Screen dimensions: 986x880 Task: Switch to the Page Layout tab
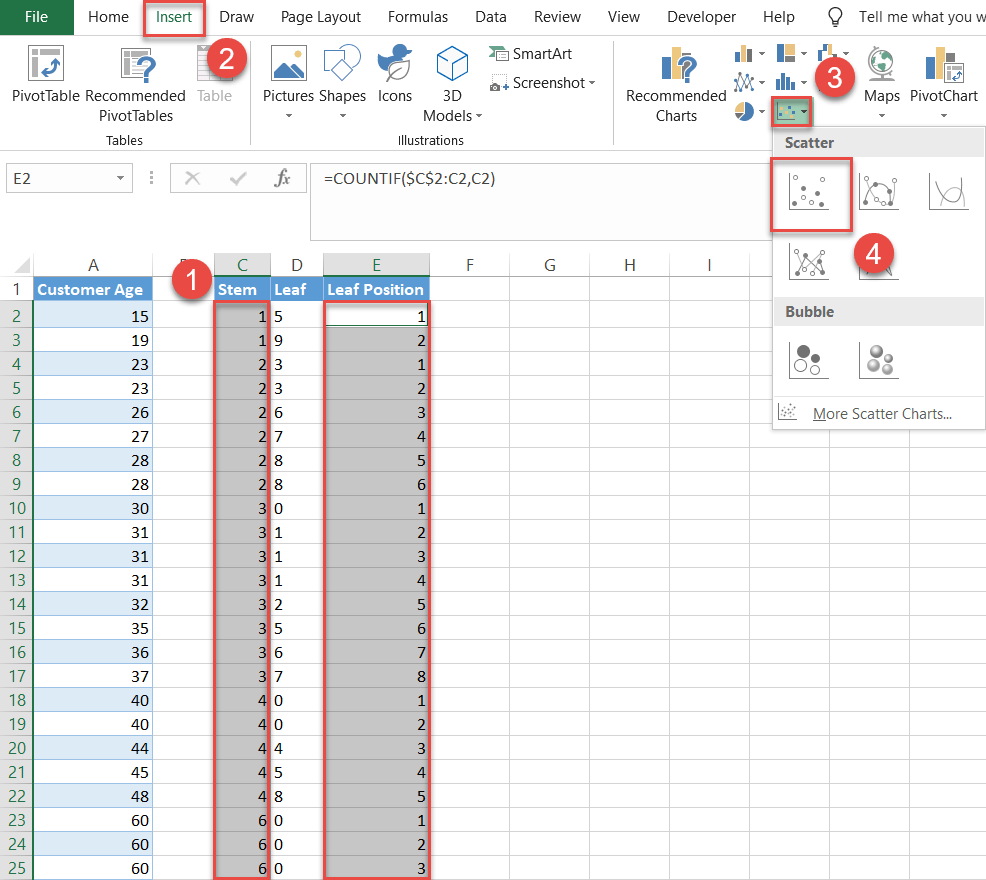coord(320,17)
